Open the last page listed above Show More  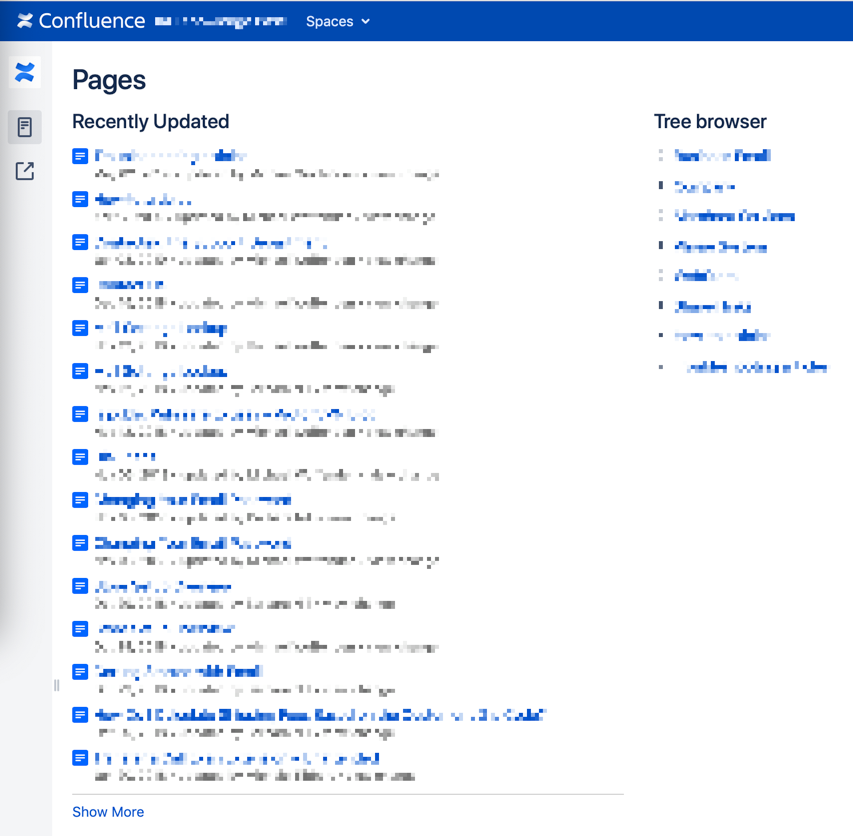point(237,758)
